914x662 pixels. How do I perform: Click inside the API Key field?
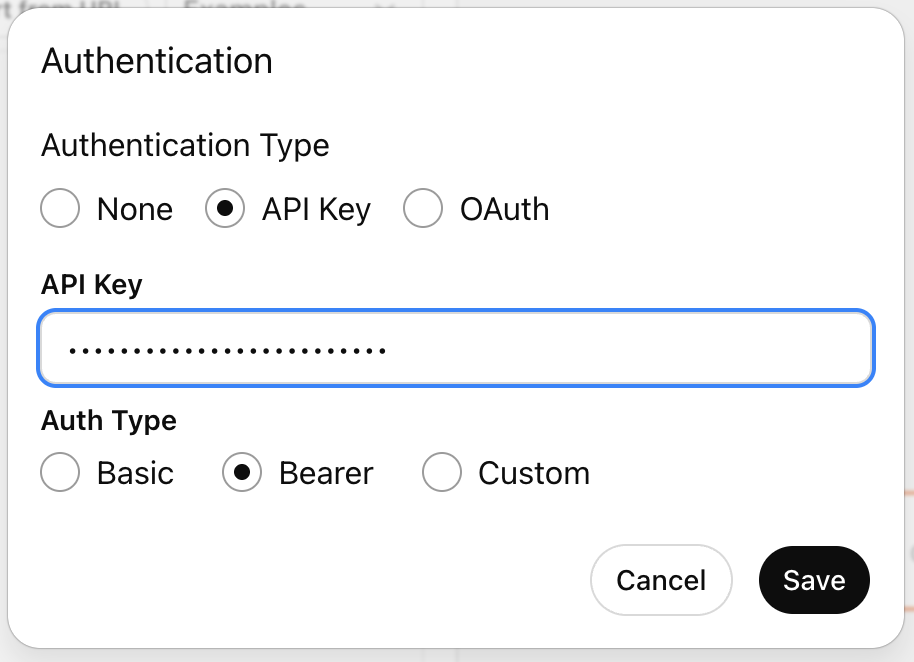(456, 347)
